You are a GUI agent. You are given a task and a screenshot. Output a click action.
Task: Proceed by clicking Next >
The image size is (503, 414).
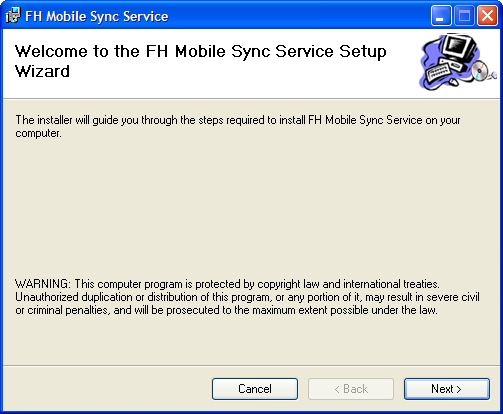pyautogui.click(x=447, y=389)
